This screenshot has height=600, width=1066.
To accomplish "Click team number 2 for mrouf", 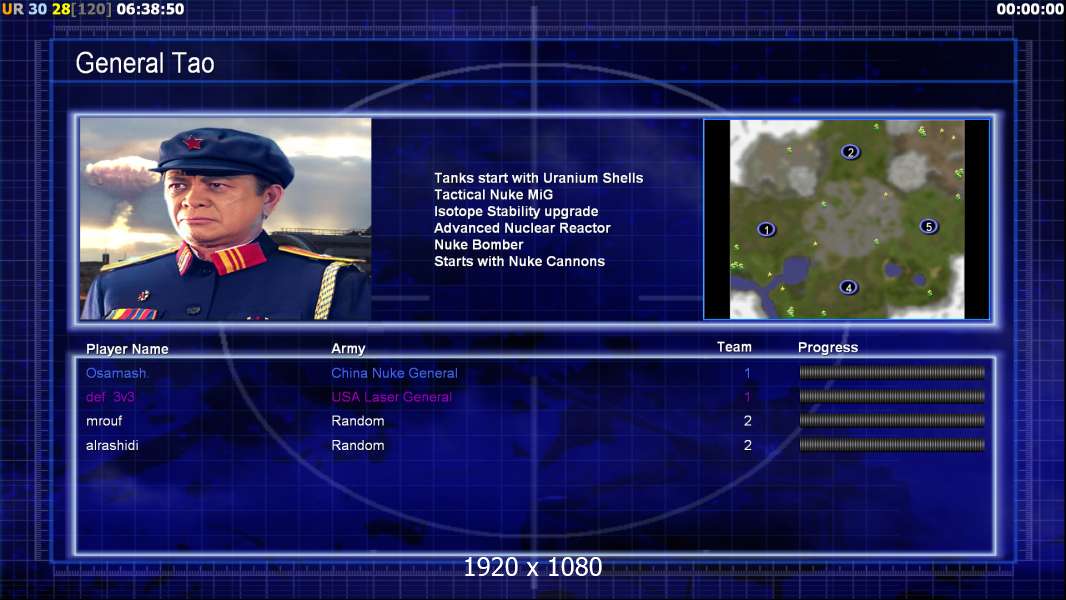I will point(747,421).
